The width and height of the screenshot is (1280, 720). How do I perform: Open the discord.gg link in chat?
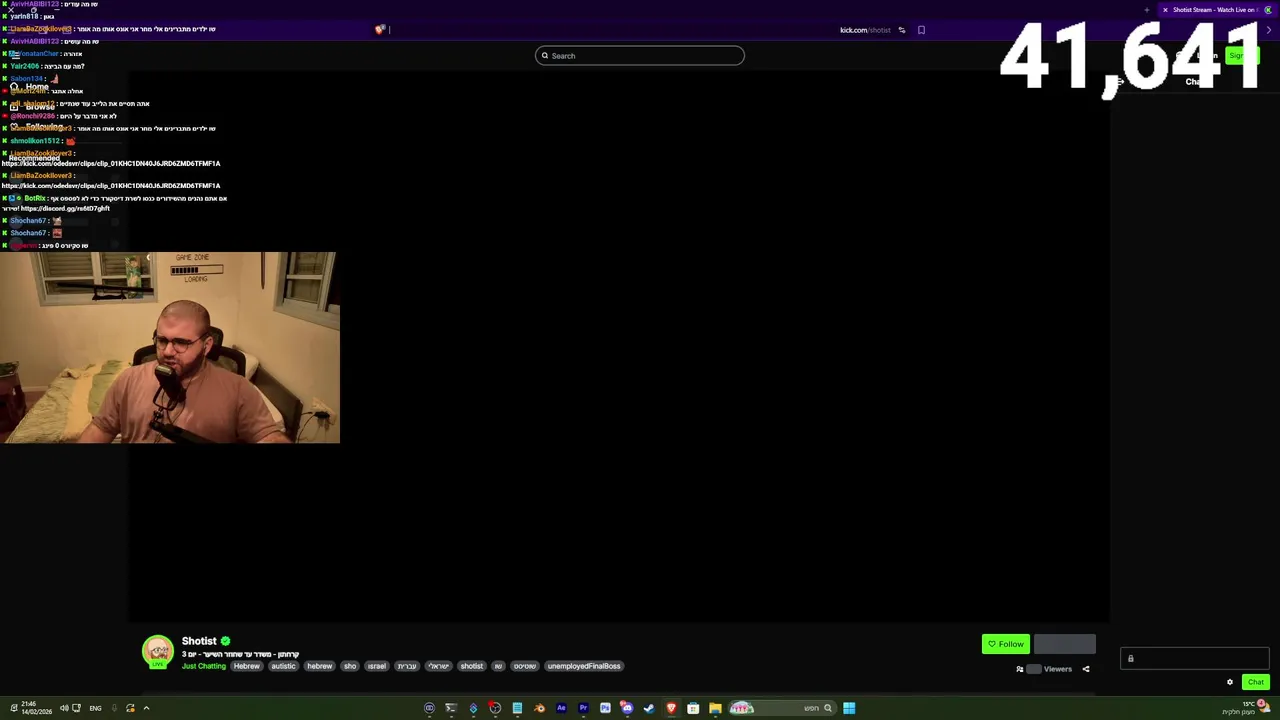point(65,208)
